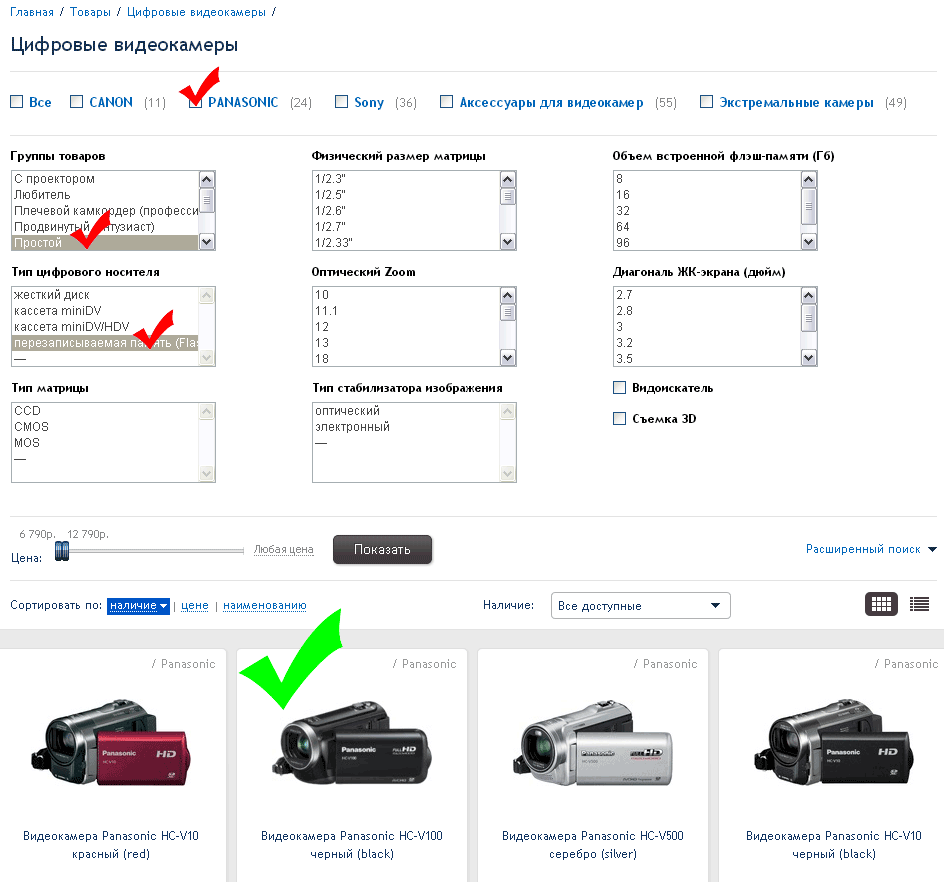Image resolution: width=944 pixels, height=882 pixels.
Task: Open 'Цифровые видеокамеры' breadcrumb link
Action: 196,12
